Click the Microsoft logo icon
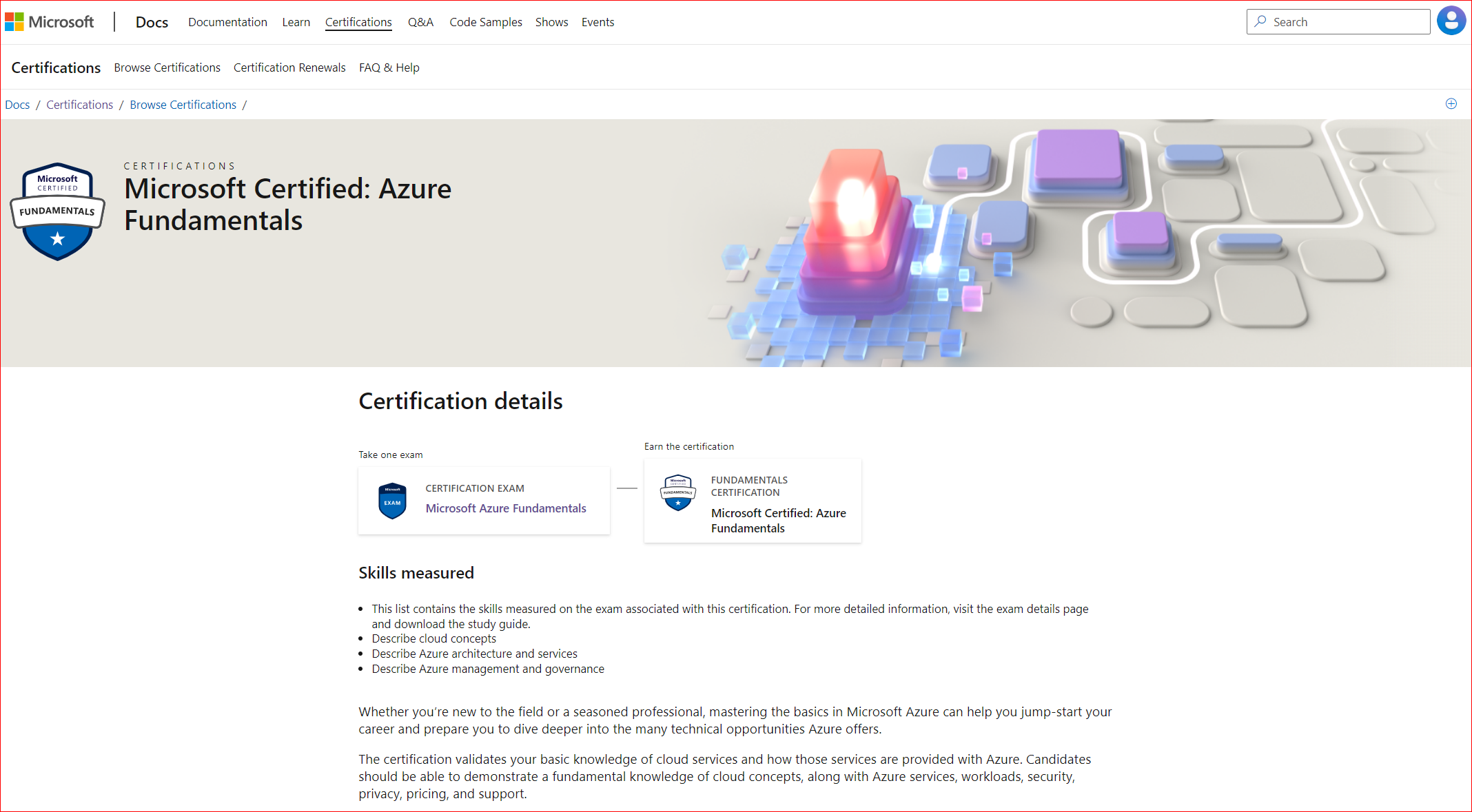 click(x=14, y=22)
